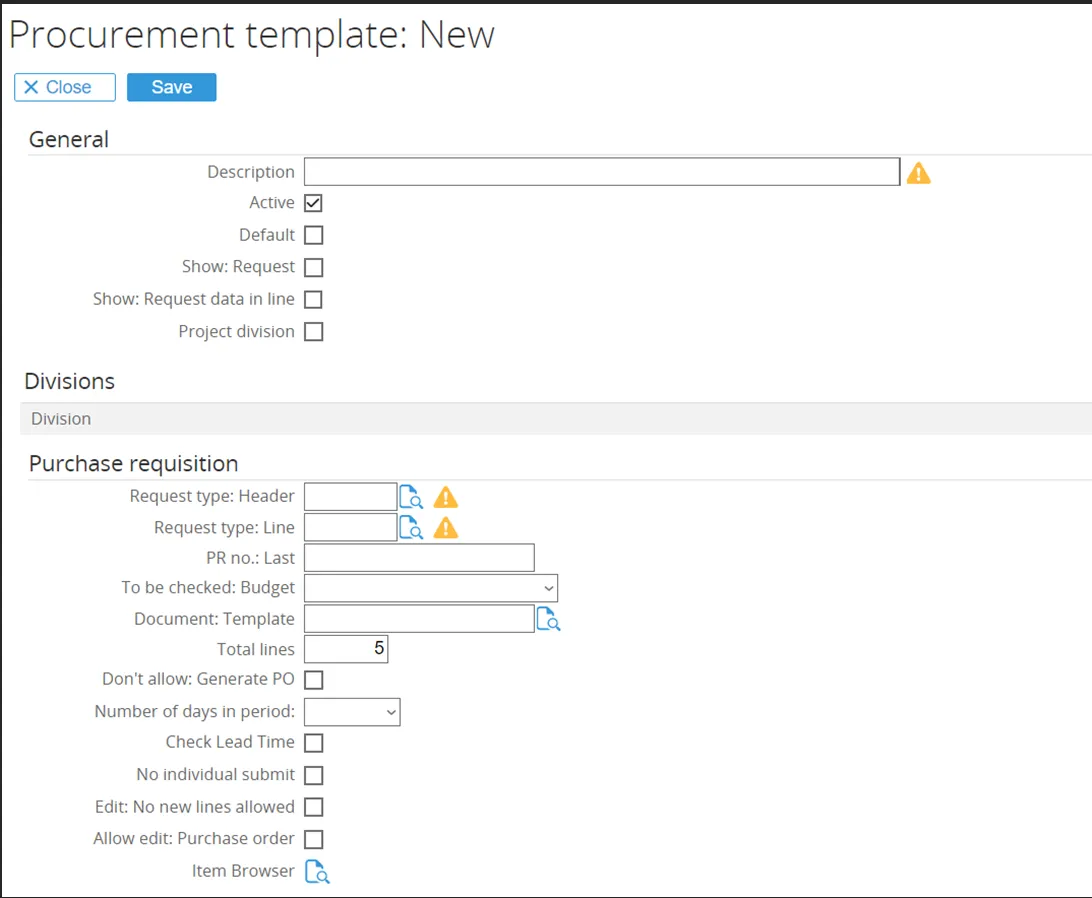The width and height of the screenshot is (1092, 898).
Task: Focus the PR no.: Last input field
Action: pos(419,557)
